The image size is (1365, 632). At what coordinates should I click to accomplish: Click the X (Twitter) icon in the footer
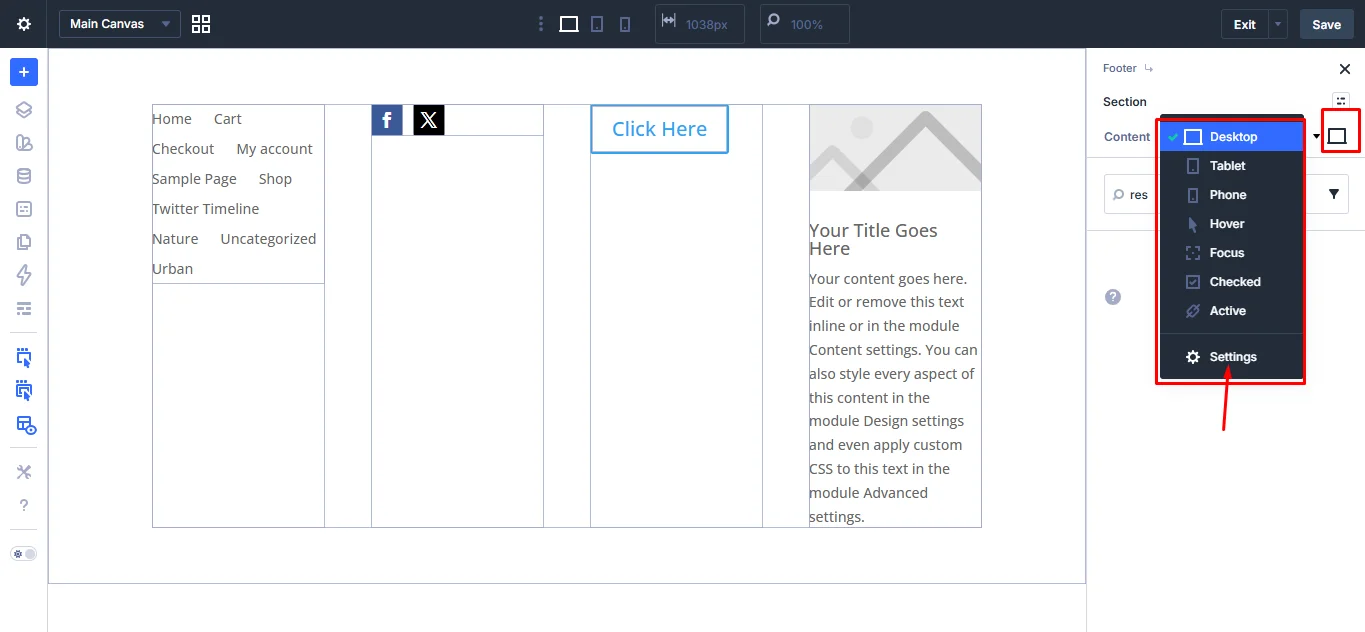tap(429, 120)
